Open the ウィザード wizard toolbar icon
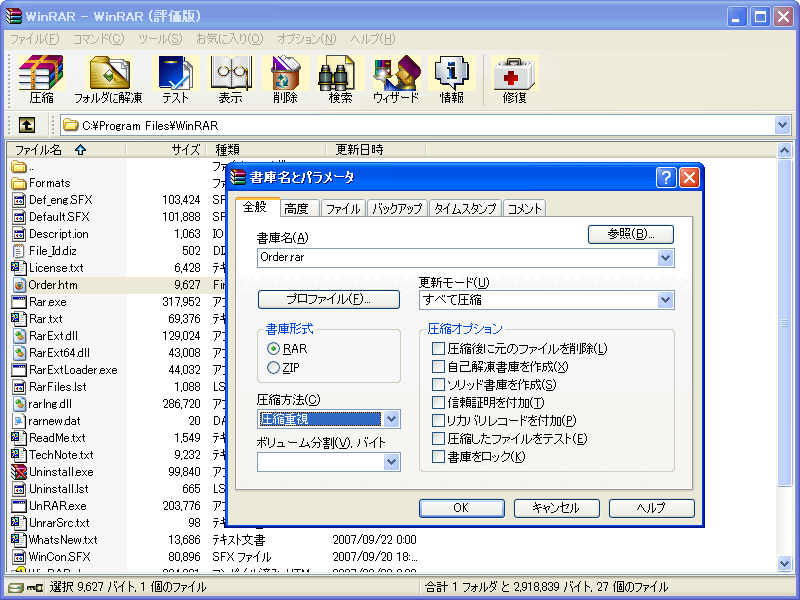800x600 pixels. pos(396,80)
